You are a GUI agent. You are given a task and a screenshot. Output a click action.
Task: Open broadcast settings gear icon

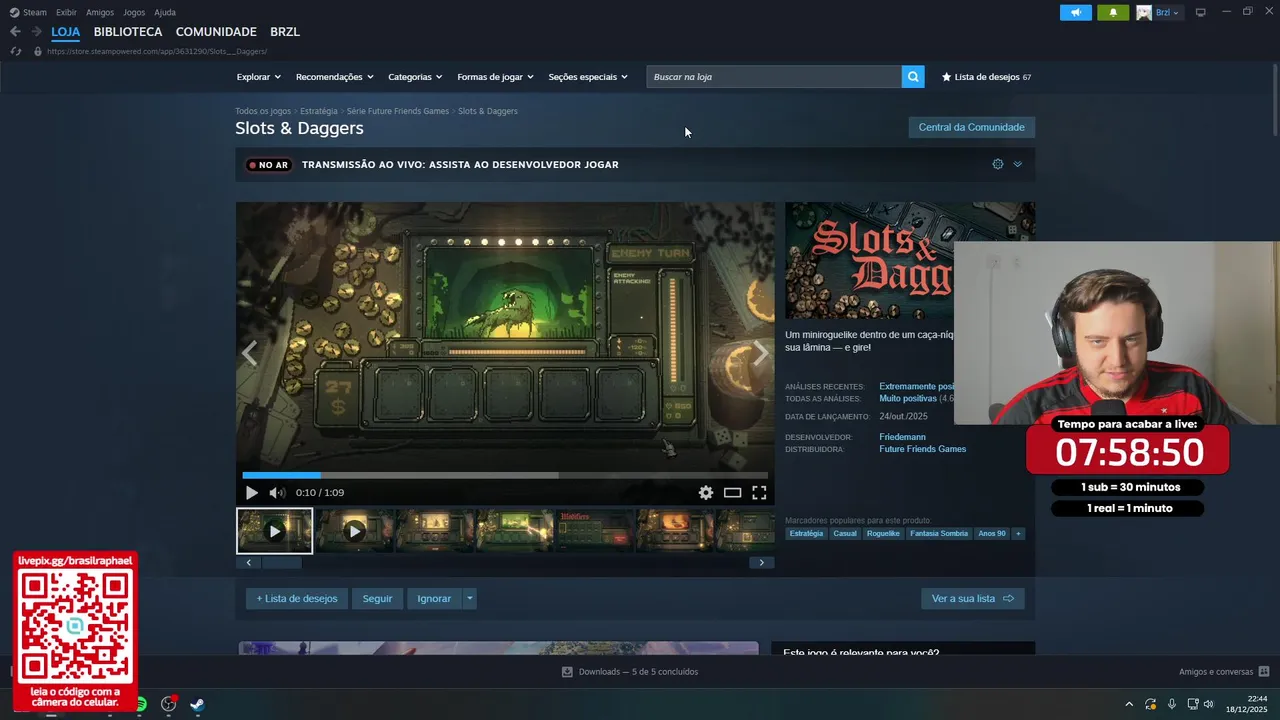[x=997, y=164]
